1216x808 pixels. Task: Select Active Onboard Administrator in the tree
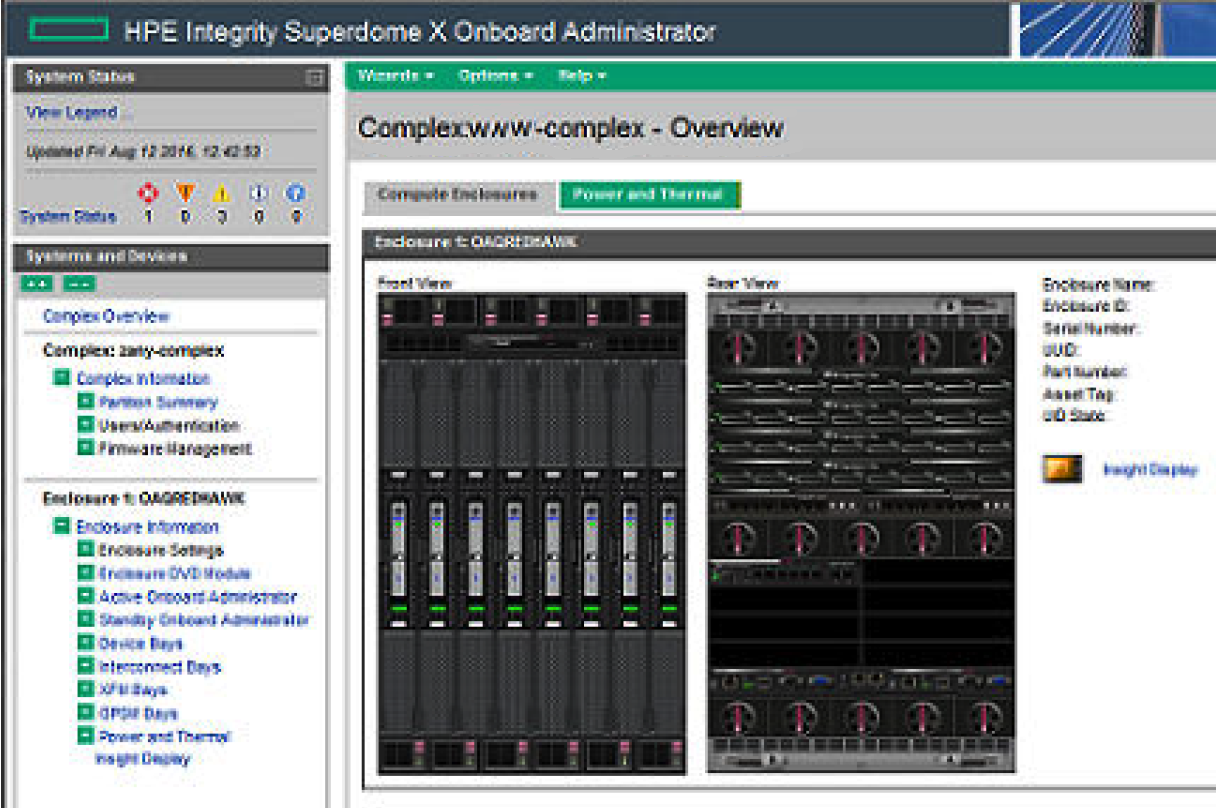[198, 597]
